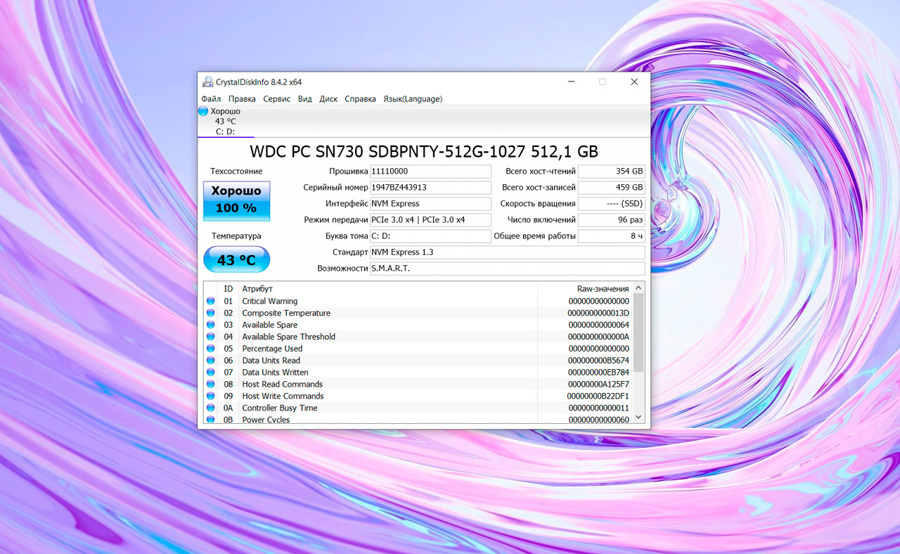Click the total host reads value 354 GB
900x554 pixels.
click(x=611, y=171)
